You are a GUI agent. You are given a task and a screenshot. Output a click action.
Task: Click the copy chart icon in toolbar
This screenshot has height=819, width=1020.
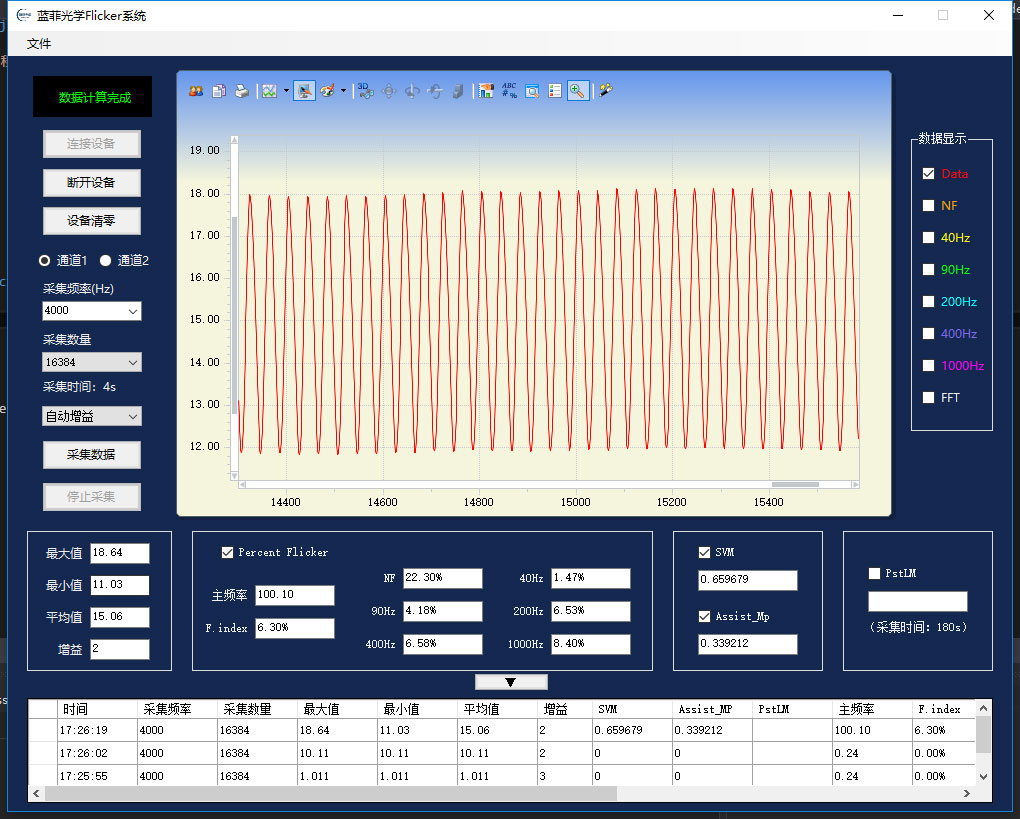[218, 91]
